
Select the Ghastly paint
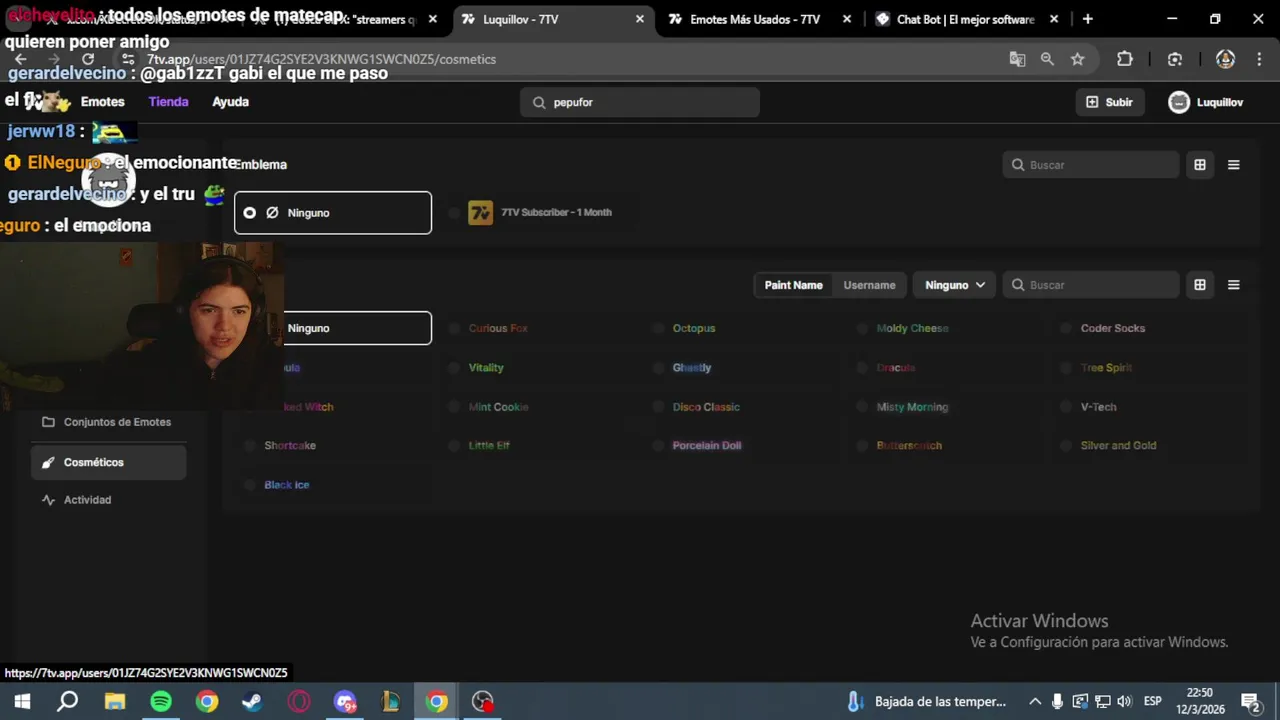[691, 367]
